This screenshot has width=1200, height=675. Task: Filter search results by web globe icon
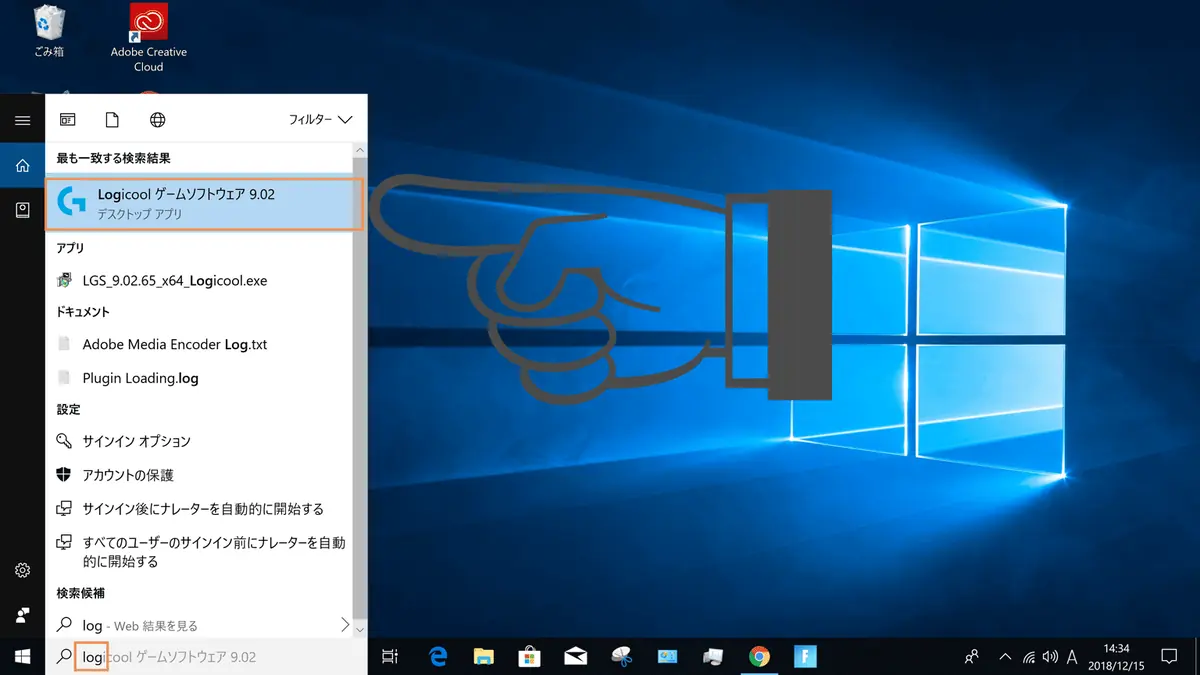[157, 120]
